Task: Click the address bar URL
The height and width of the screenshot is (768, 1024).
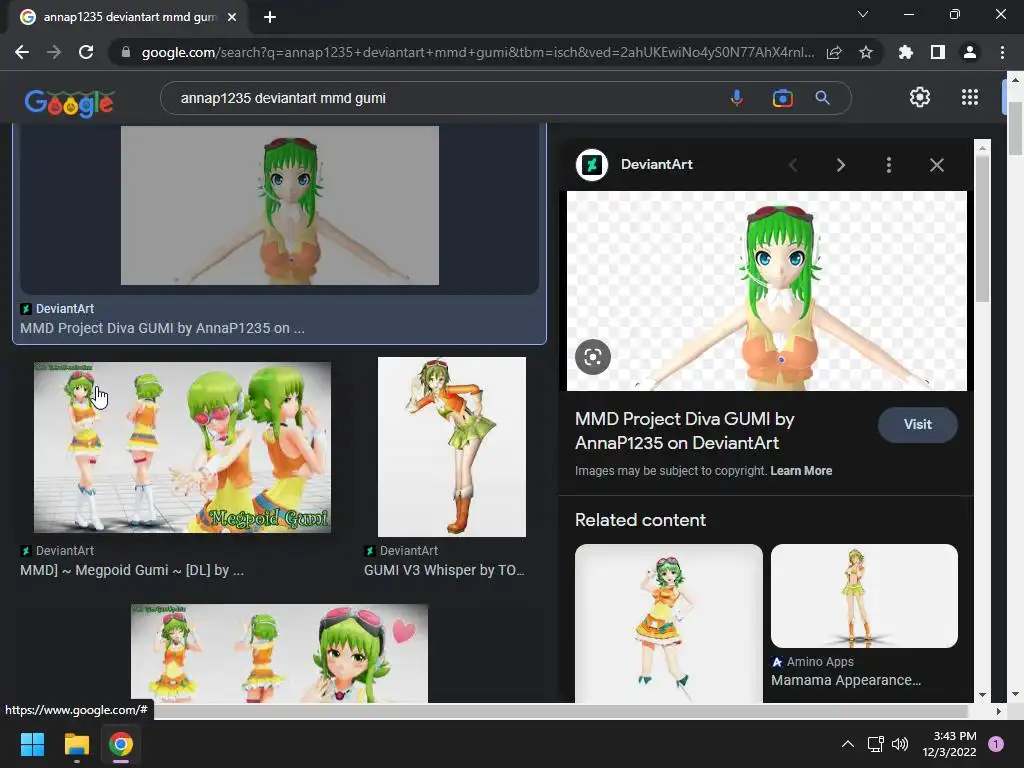Action: (x=477, y=52)
